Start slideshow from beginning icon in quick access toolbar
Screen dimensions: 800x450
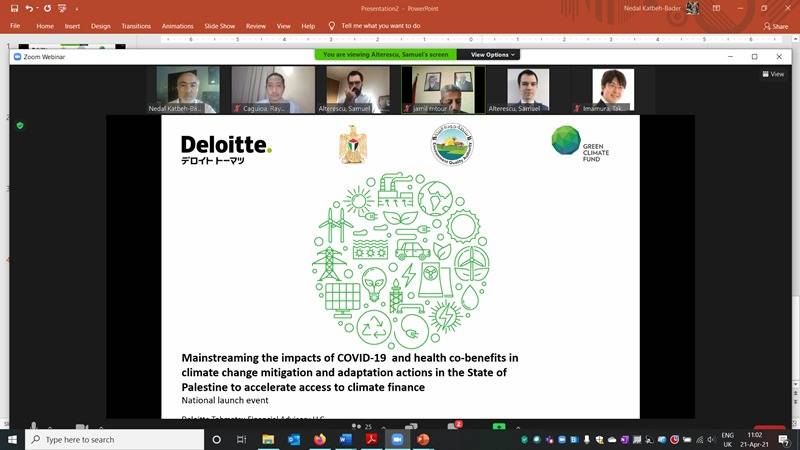(62, 8)
